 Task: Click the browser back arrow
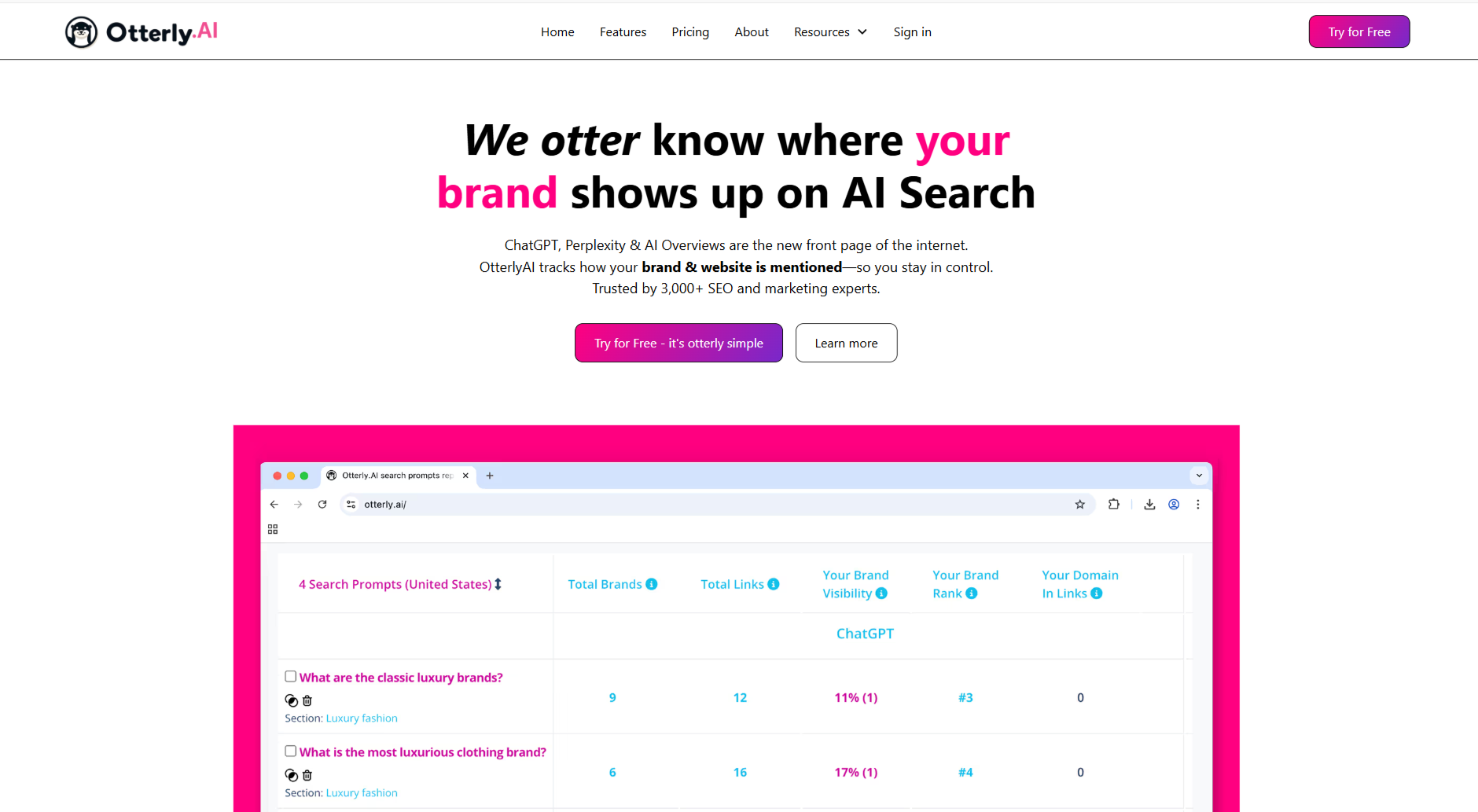coord(274,505)
